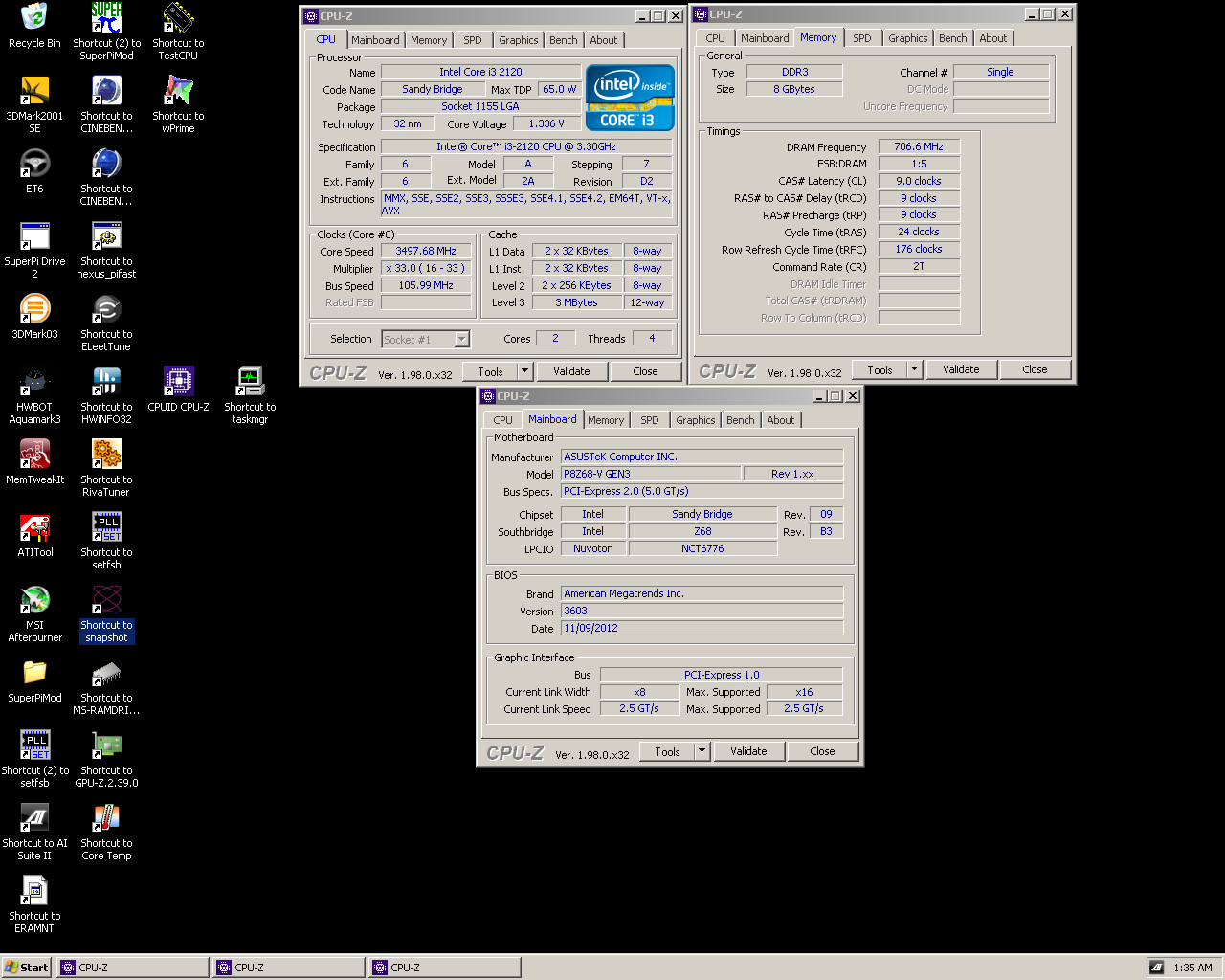Open the SuperPiMod folder icon
Viewport: 1225px width, 980px height.
coord(34,680)
